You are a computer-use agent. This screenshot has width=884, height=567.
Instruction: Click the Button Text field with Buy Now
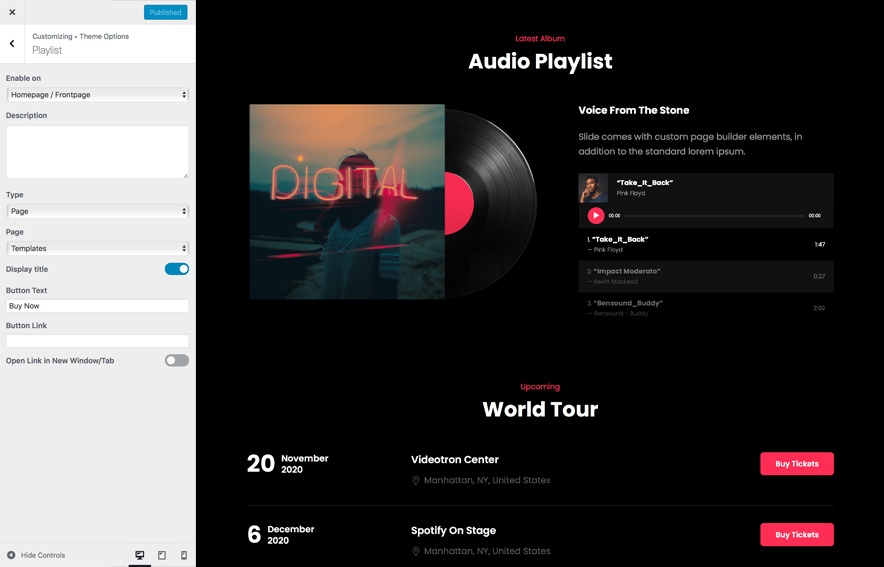pyautogui.click(x=98, y=305)
